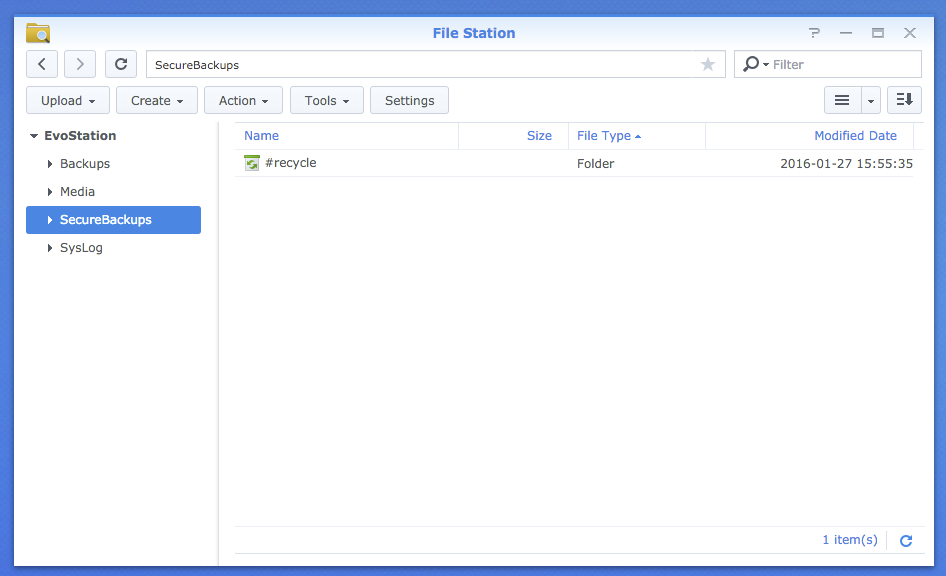Click the favorite star in the path bar

pyautogui.click(x=708, y=64)
